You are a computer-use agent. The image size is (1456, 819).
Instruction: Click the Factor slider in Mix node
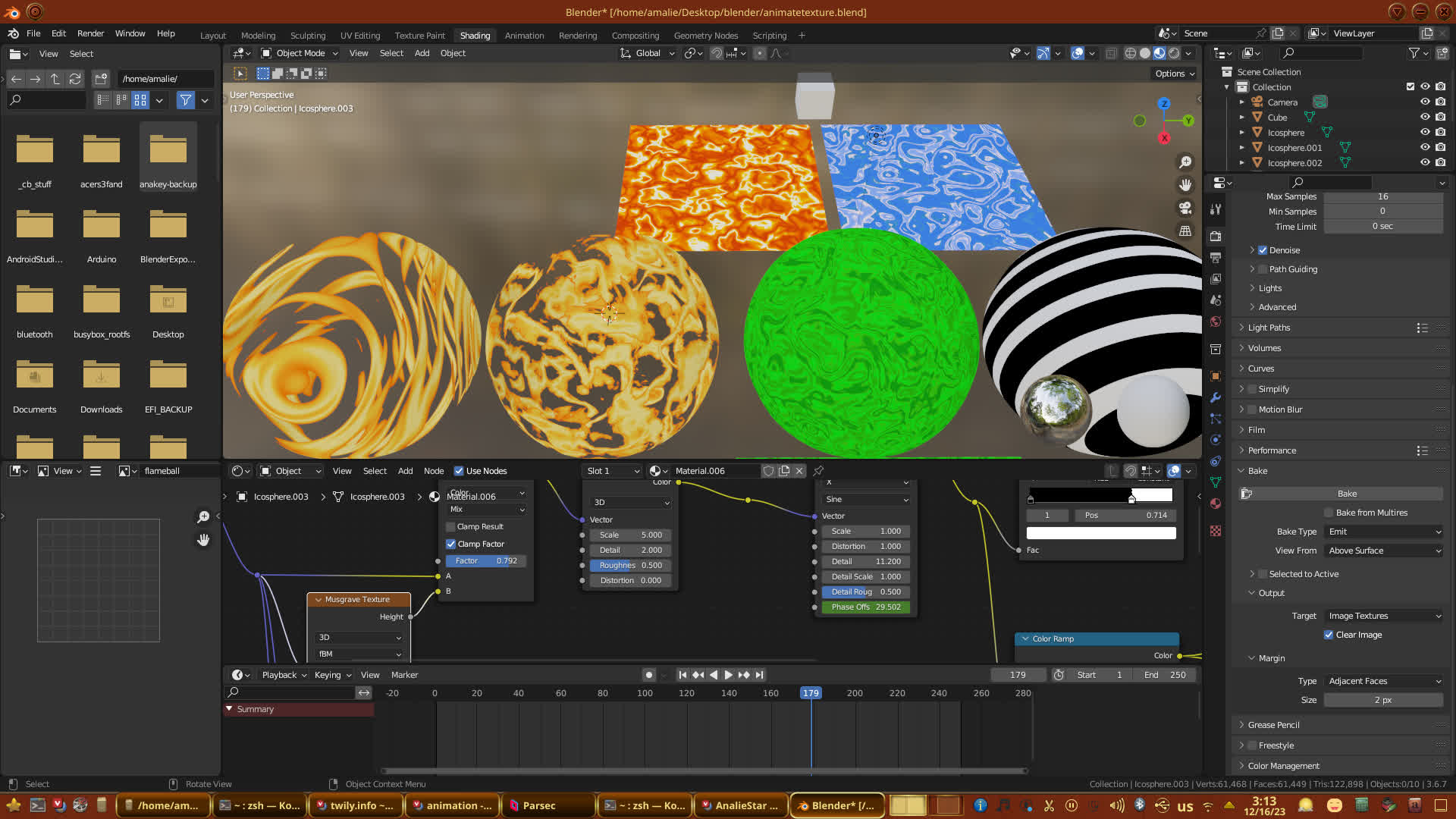[486, 561]
